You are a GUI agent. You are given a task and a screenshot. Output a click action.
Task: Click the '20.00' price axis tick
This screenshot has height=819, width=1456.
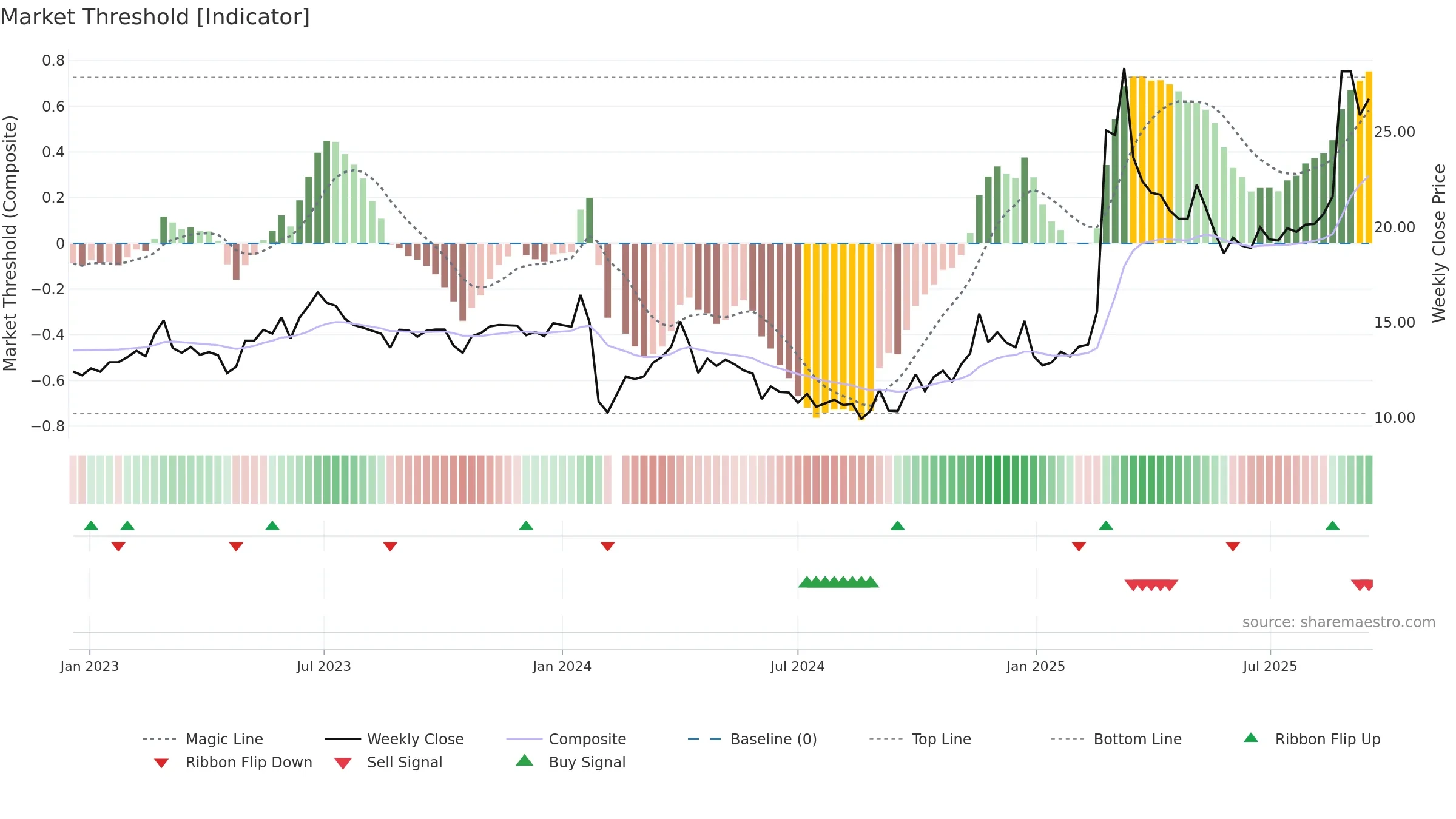coord(1395,227)
